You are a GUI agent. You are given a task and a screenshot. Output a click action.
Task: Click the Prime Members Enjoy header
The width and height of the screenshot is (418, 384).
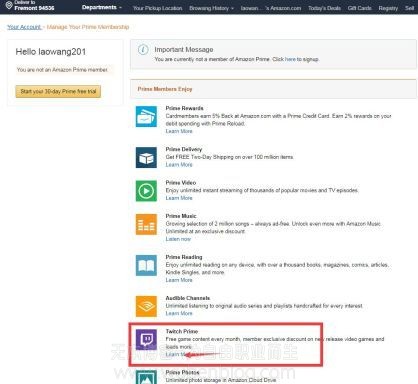(x=165, y=89)
